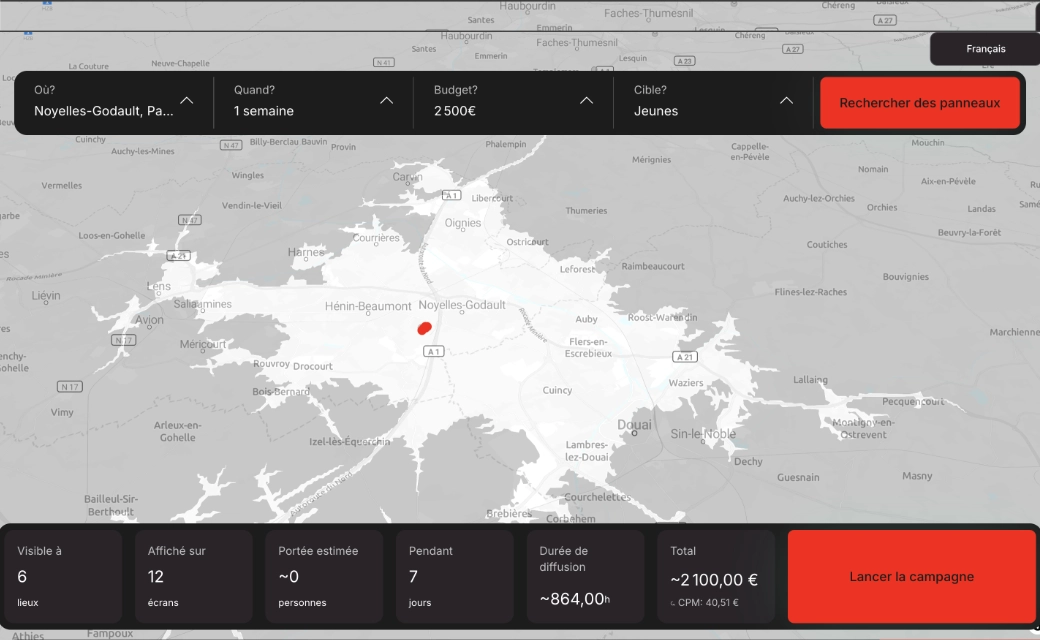Open the Cible? target audience chevron
The height and width of the screenshot is (640, 1040).
click(x=786, y=101)
